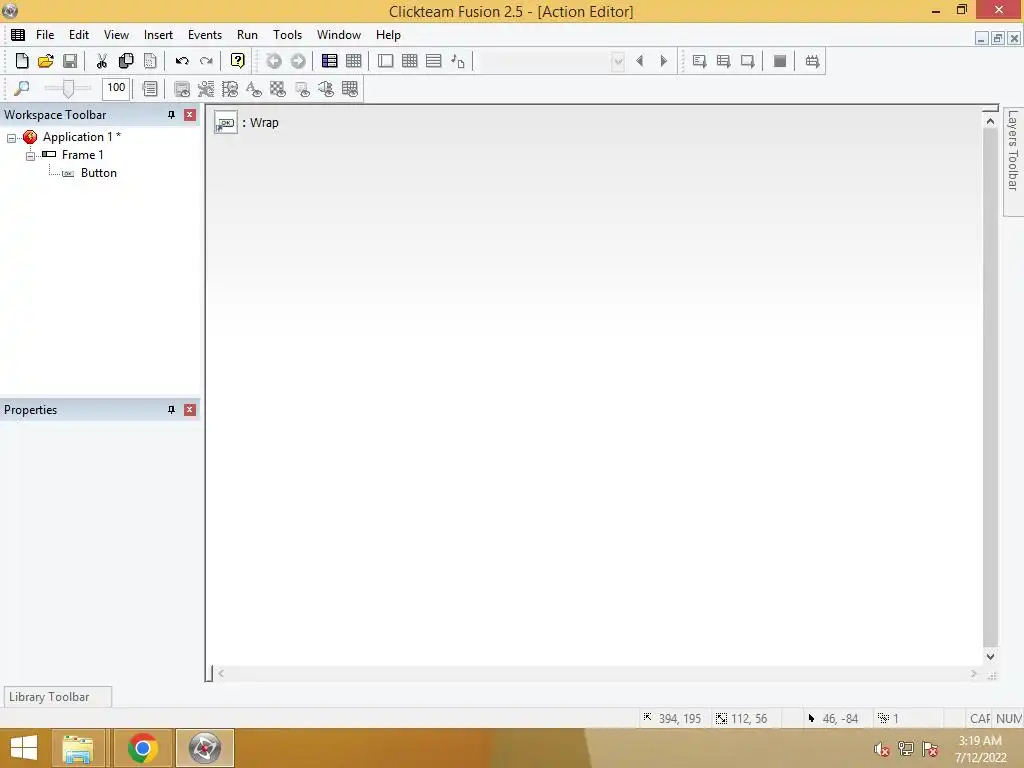Open Help contents question mark icon

point(238,61)
